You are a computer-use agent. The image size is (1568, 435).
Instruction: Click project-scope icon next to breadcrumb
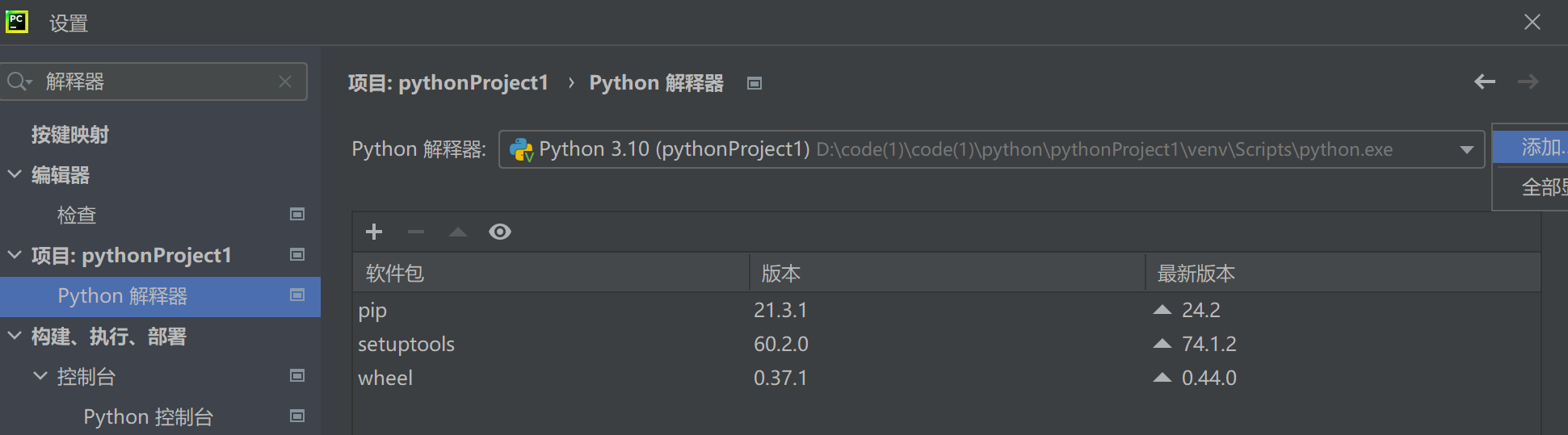(x=755, y=83)
